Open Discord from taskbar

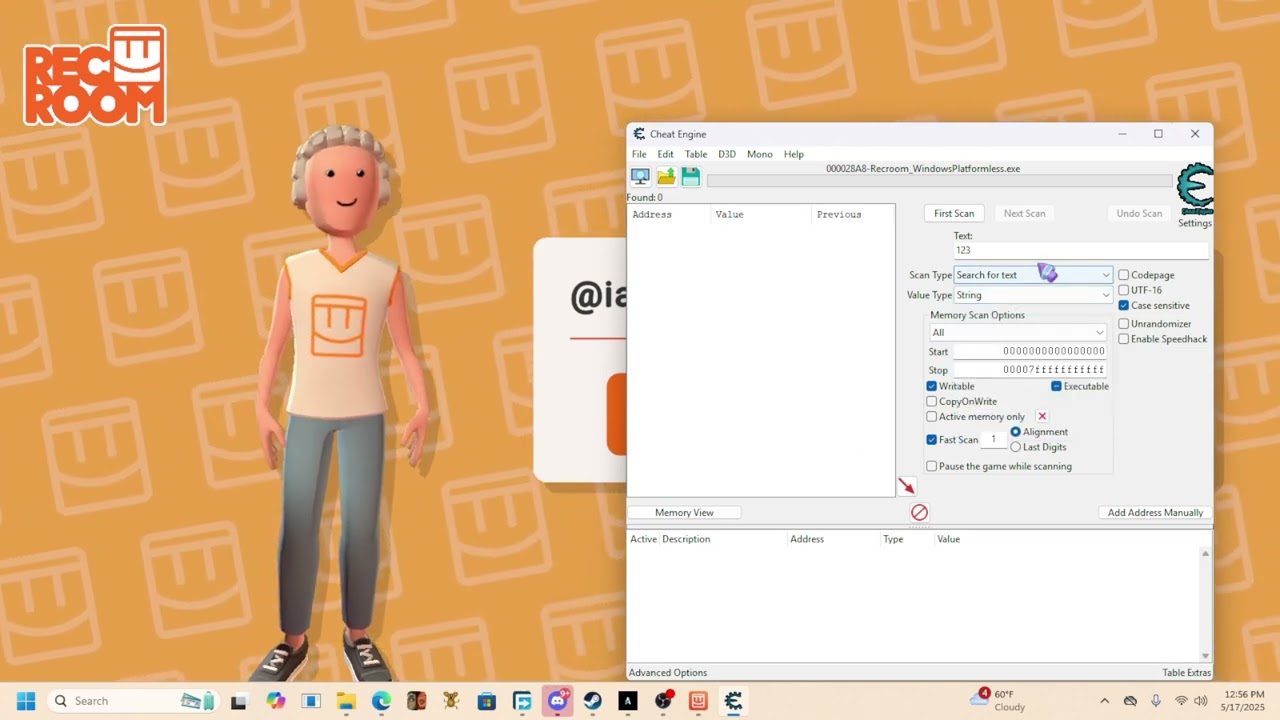[x=557, y=701]
